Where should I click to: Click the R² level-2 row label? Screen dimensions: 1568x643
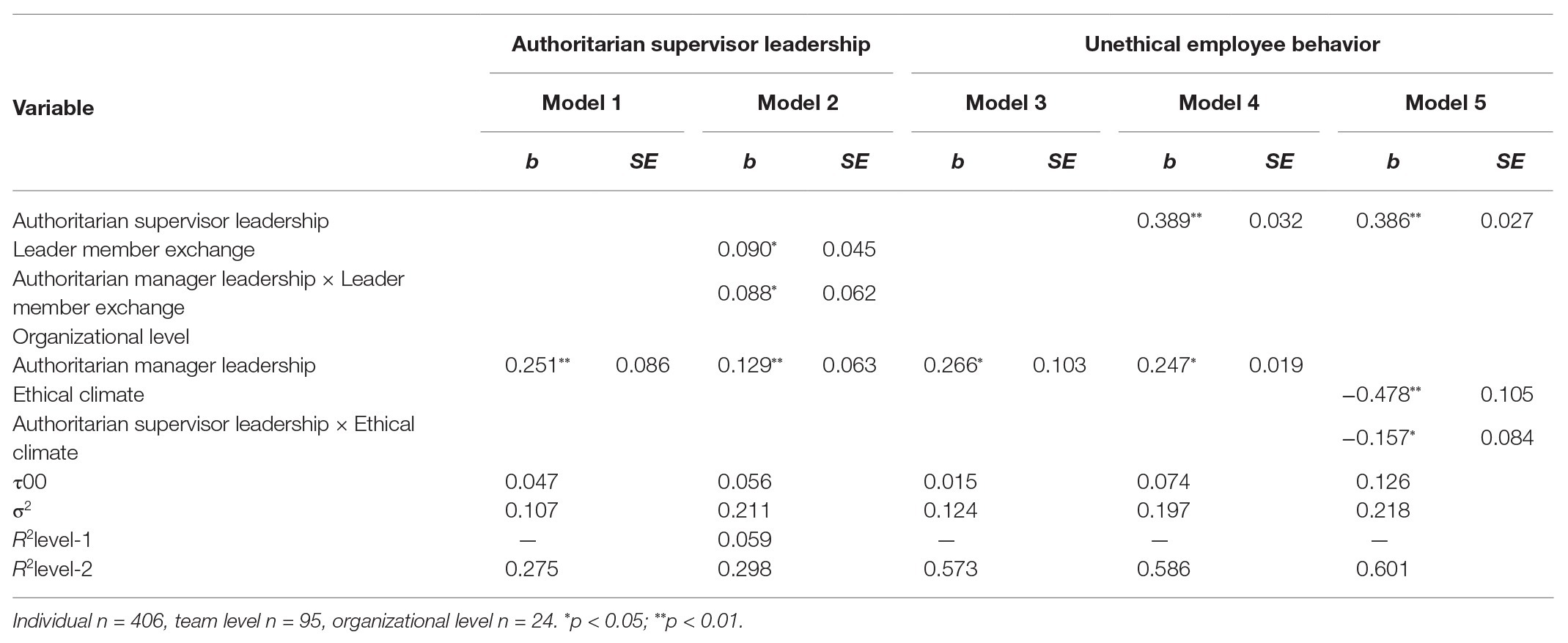click(53, 569)
